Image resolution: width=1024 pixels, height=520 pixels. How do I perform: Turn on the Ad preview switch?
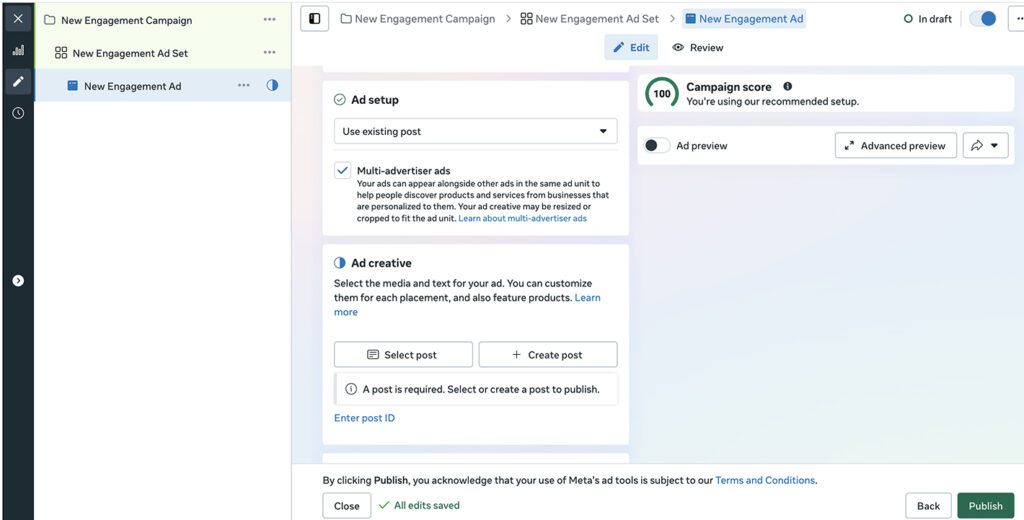pos(657,146)
